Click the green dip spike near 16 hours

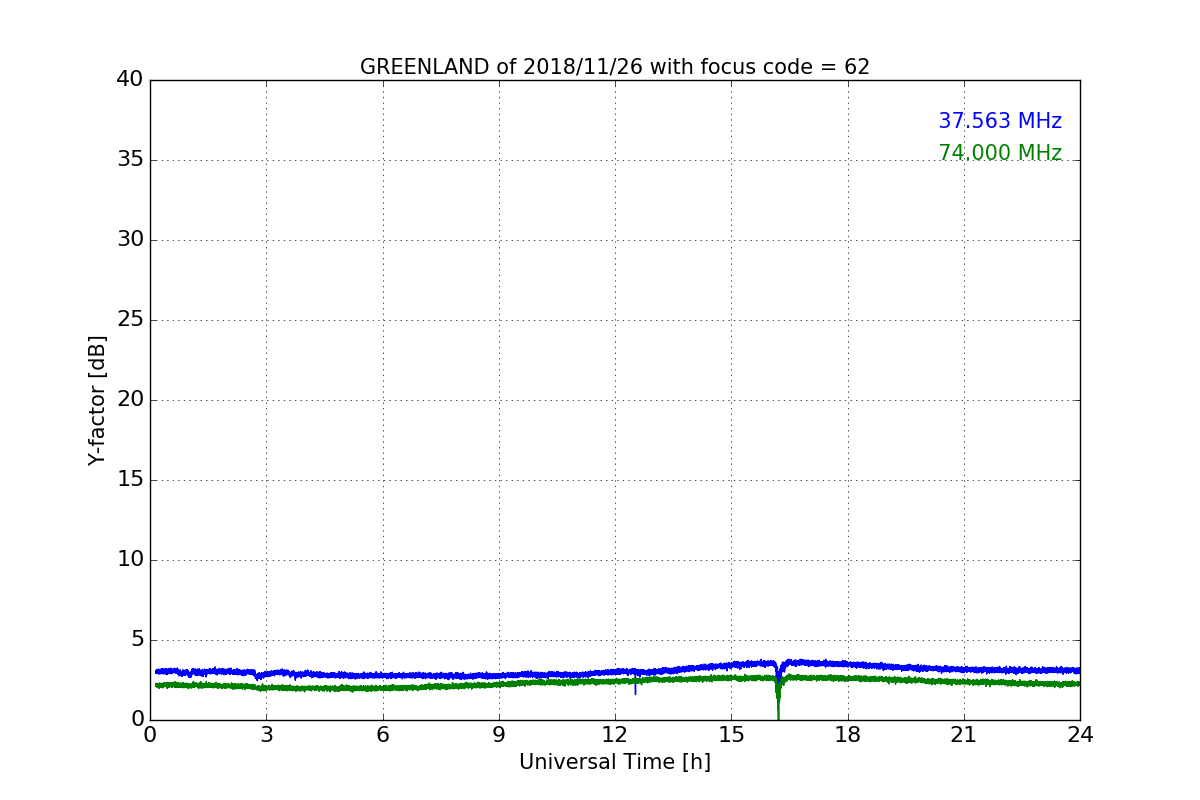coord(778,700)
